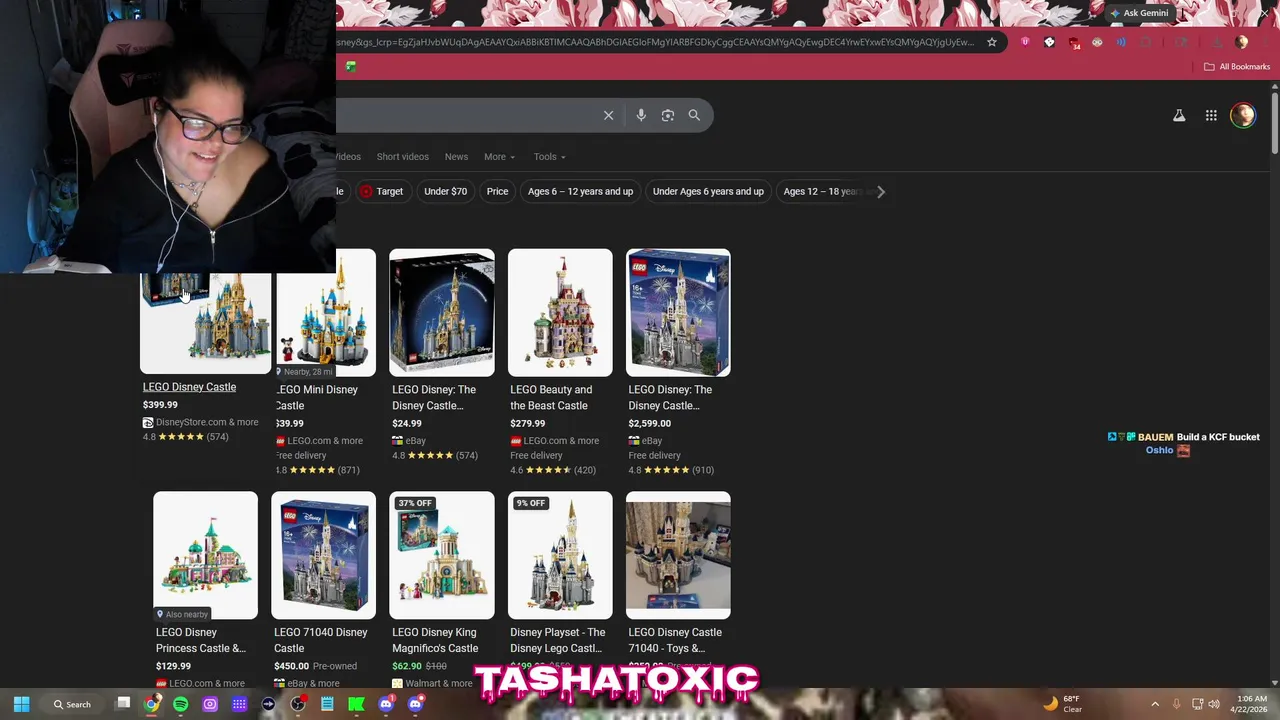The height and width of the screenshot is (720, 1280).
Task: Open the Notepad icon on taskbar
Action: (x=327, y=704)
